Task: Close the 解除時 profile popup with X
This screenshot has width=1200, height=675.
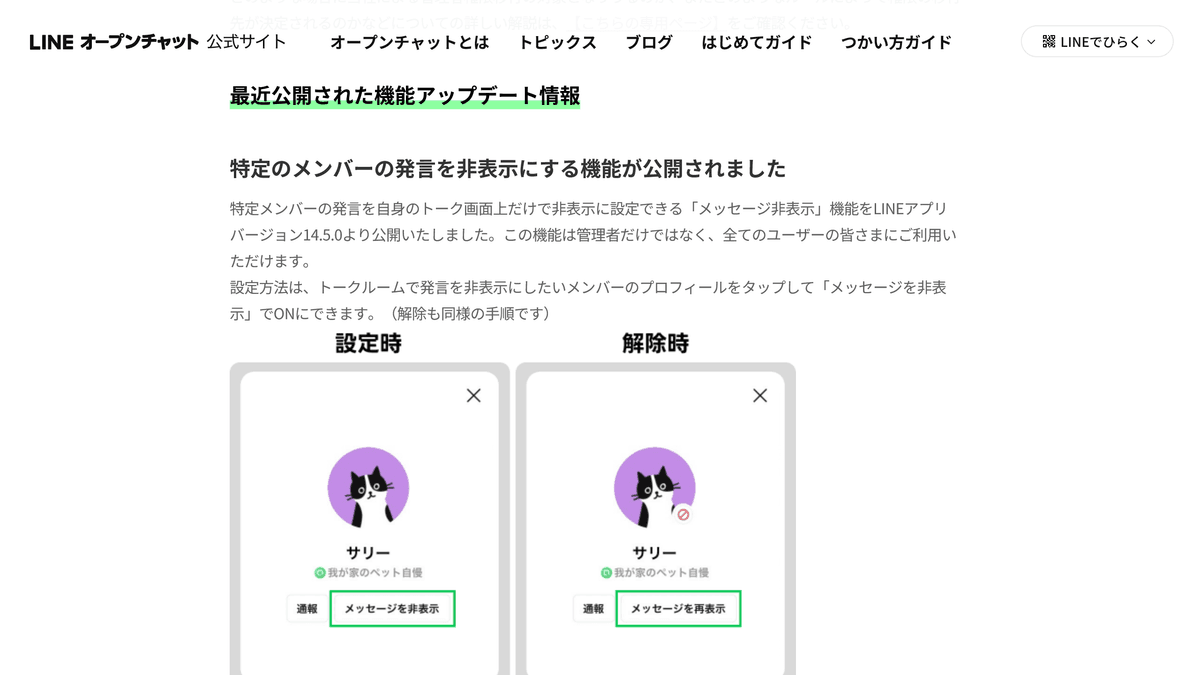Action: pyautogui.click(x=760, y=396)
